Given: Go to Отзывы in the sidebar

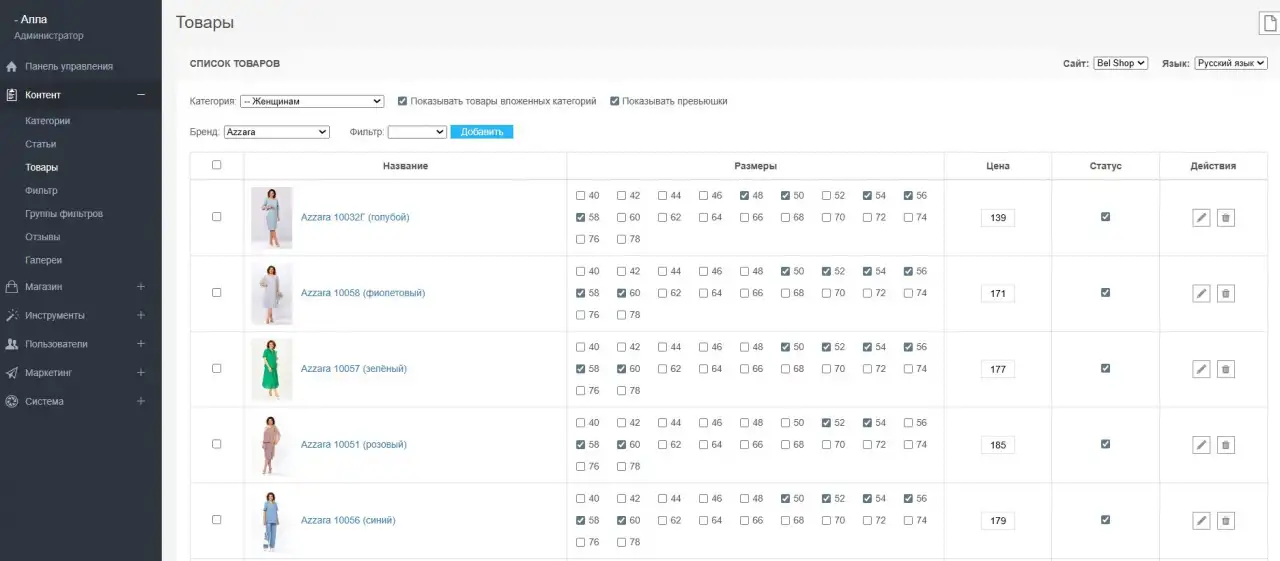Looking at the screenshot, I should click(43, 237).
